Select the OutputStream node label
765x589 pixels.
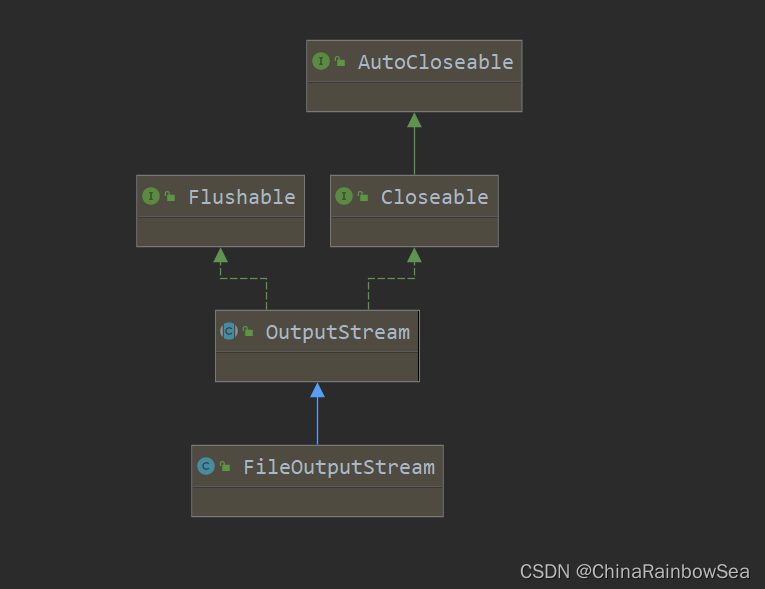tap(337, 332)
